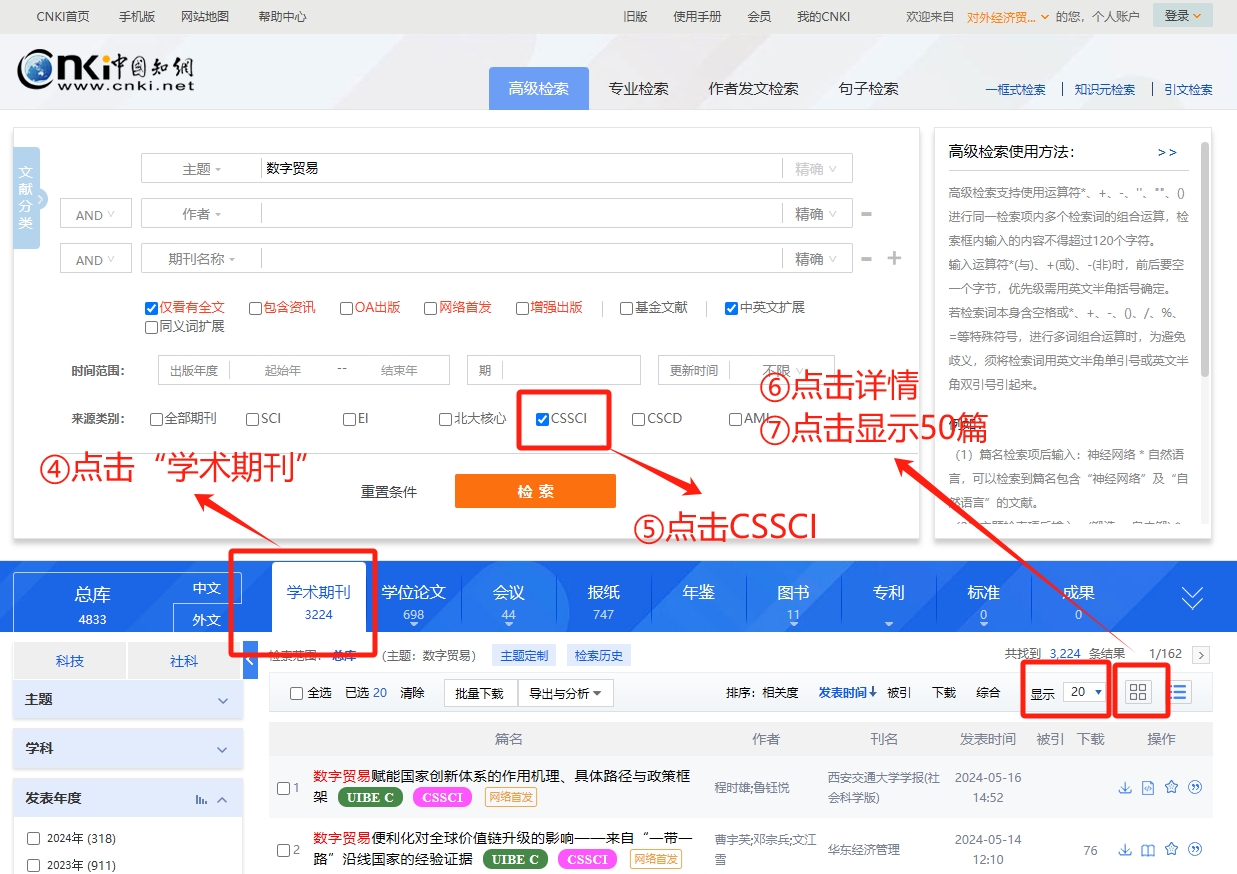Click the >> usage guide arrows
The image size is (1237, 874).
[x=1167, y=152]
